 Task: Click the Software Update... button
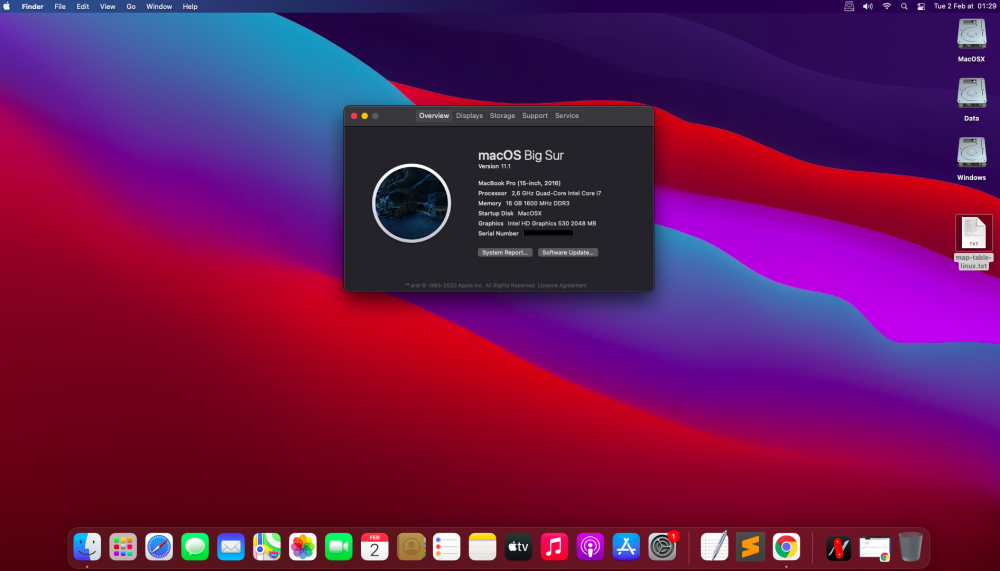coord(568,253)
